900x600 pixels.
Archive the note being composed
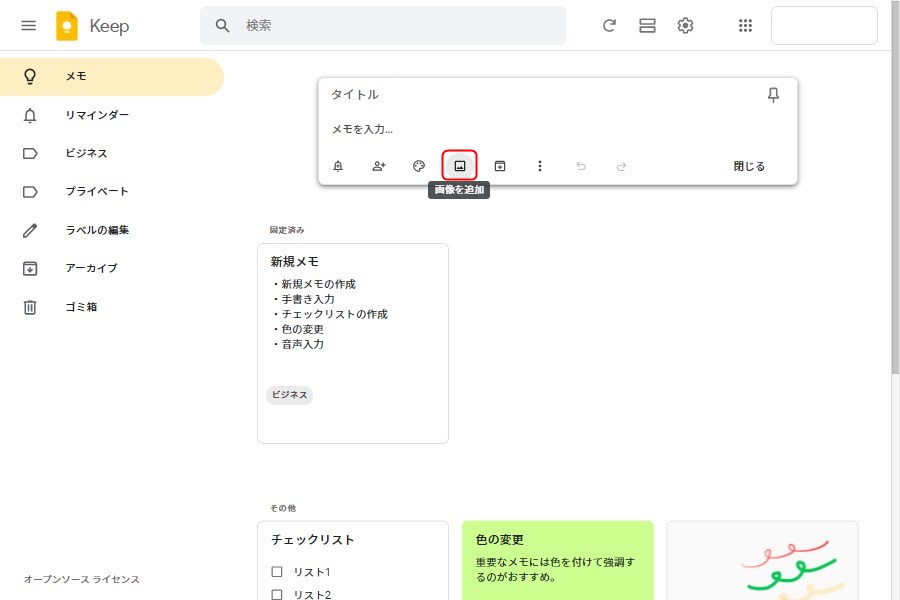pyautogui.click(x=500, y=166)
